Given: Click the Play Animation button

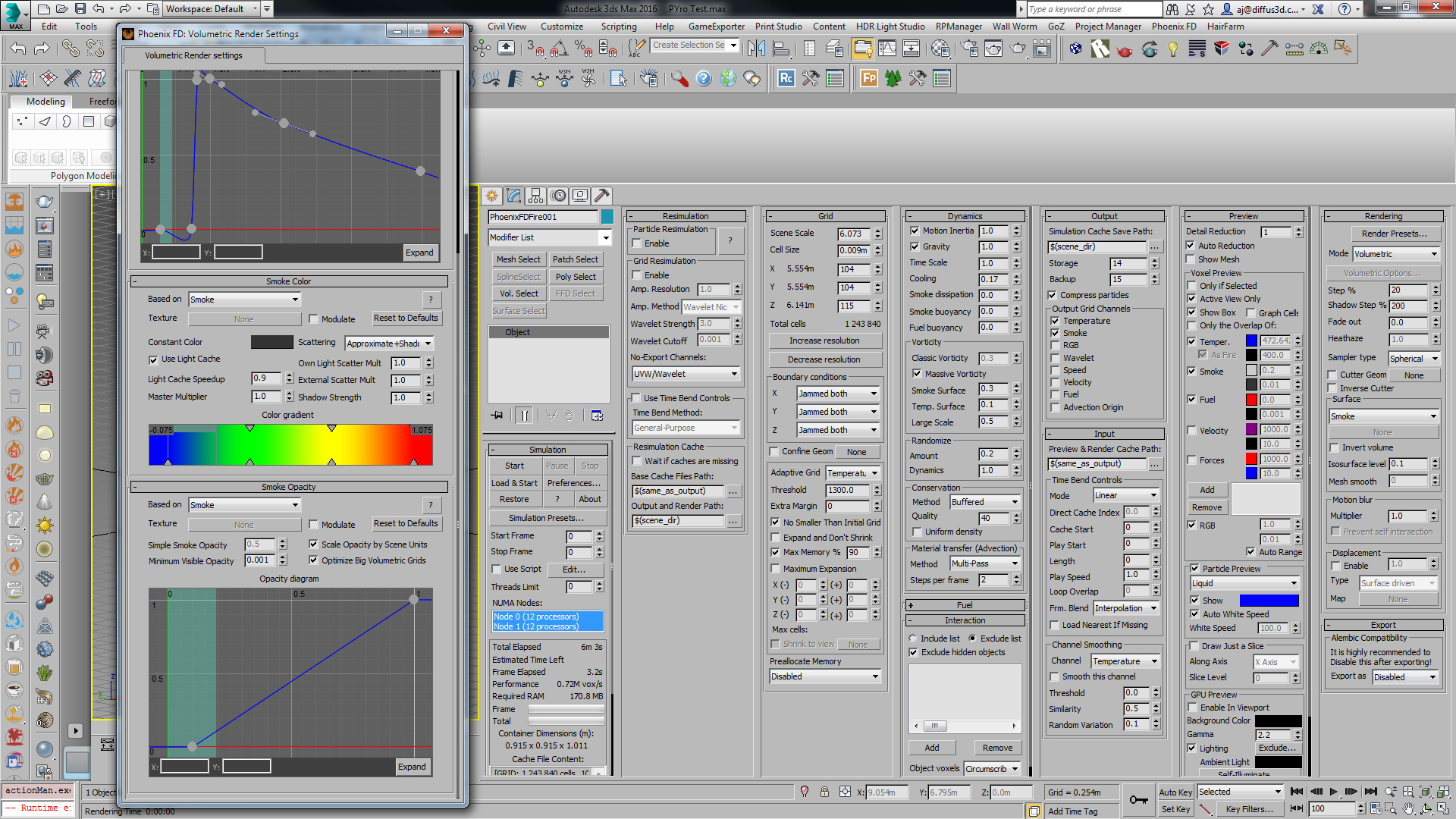Looking at the screenshot, I should point(1334,792).
